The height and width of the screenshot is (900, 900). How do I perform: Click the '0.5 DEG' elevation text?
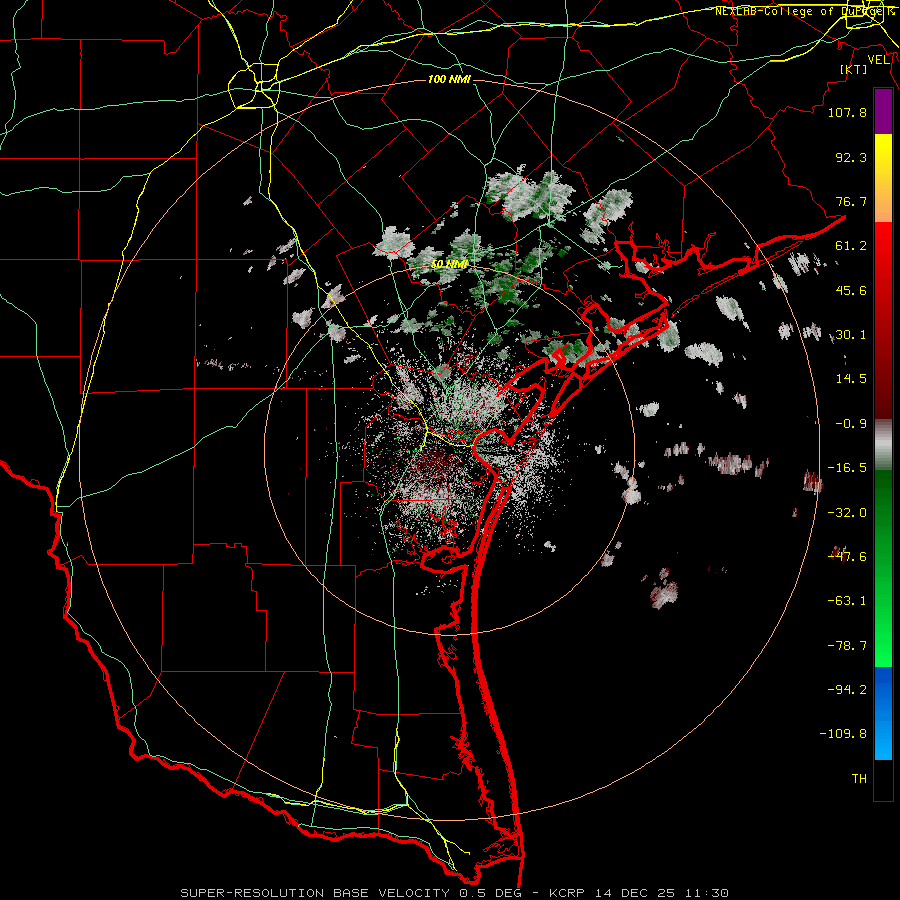[x=490, y=893]
